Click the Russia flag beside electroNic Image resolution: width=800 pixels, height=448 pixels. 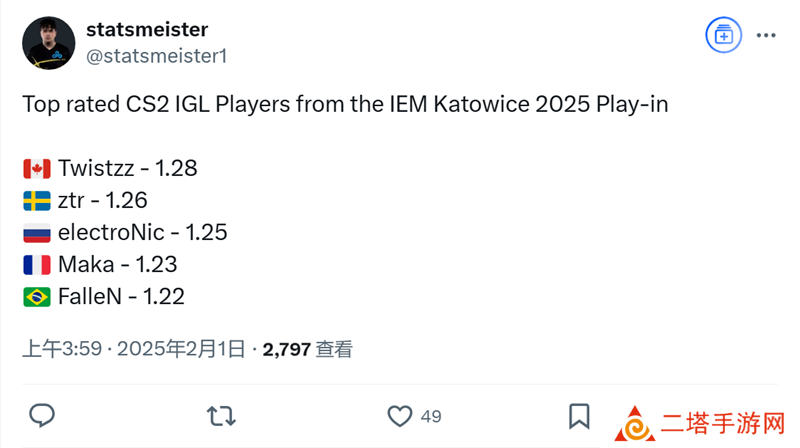click(37, 233)
